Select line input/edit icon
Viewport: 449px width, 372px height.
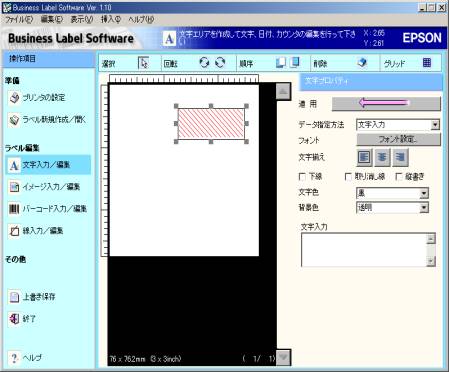[14, 231]
